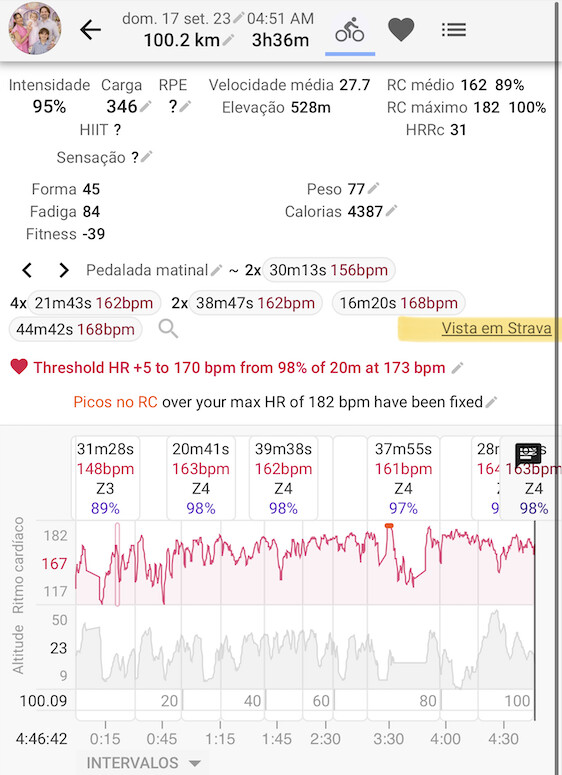Switch to the heart rate tab
This screenshot has width=562, height=775.
pos(401,30)
